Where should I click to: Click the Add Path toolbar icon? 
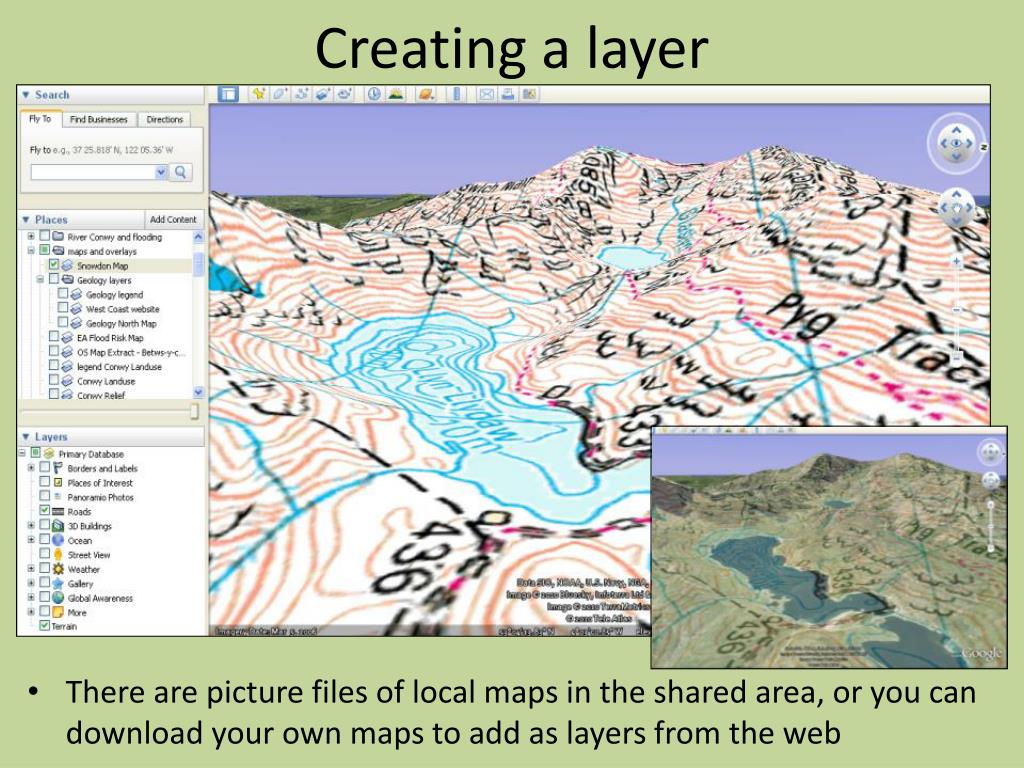click(x=301, y=94)
